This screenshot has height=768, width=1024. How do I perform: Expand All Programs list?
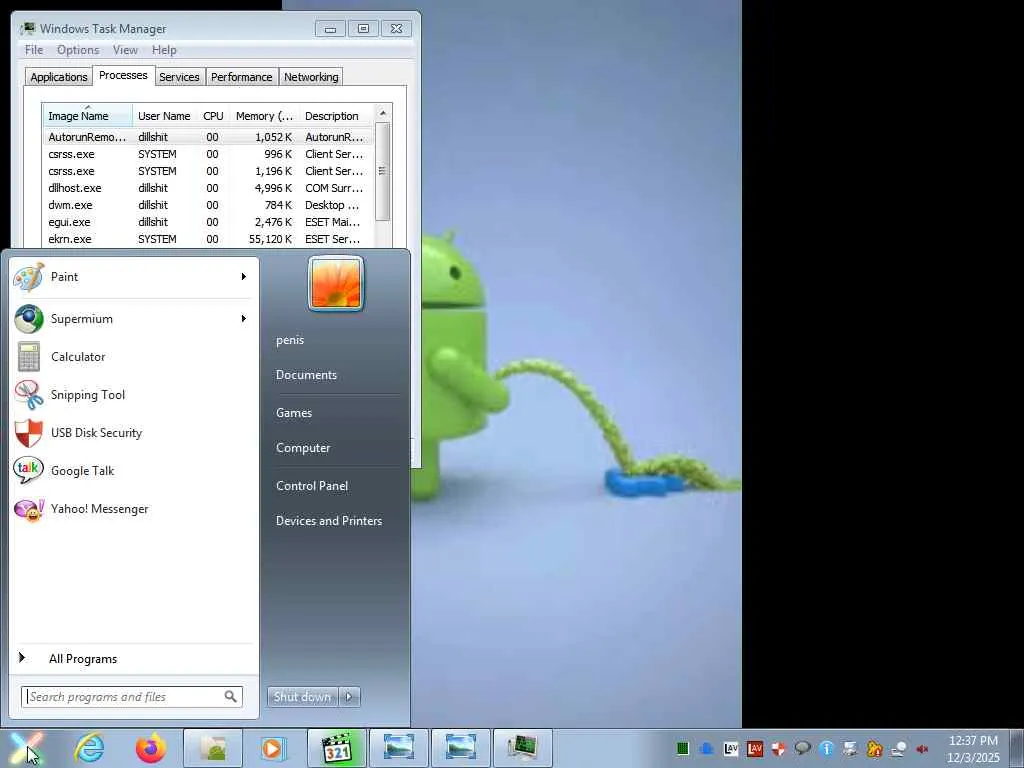pos(133,659)
